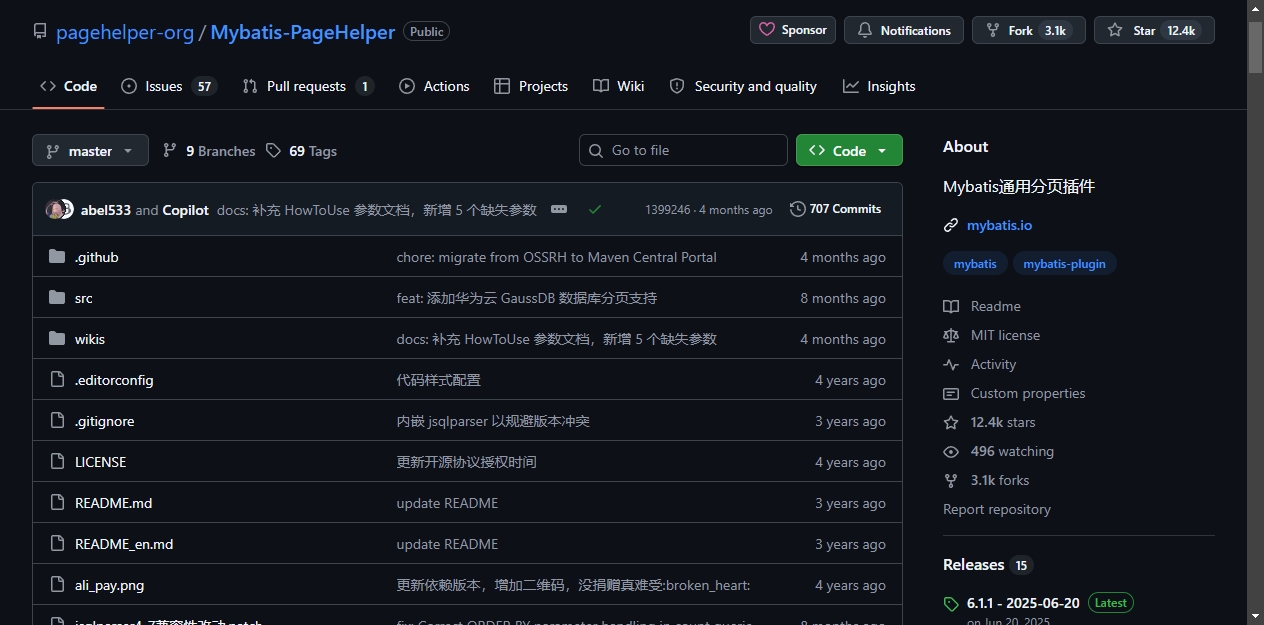Jump to Readme from About sidebar
1264x625 pixels.
[982, 306]
